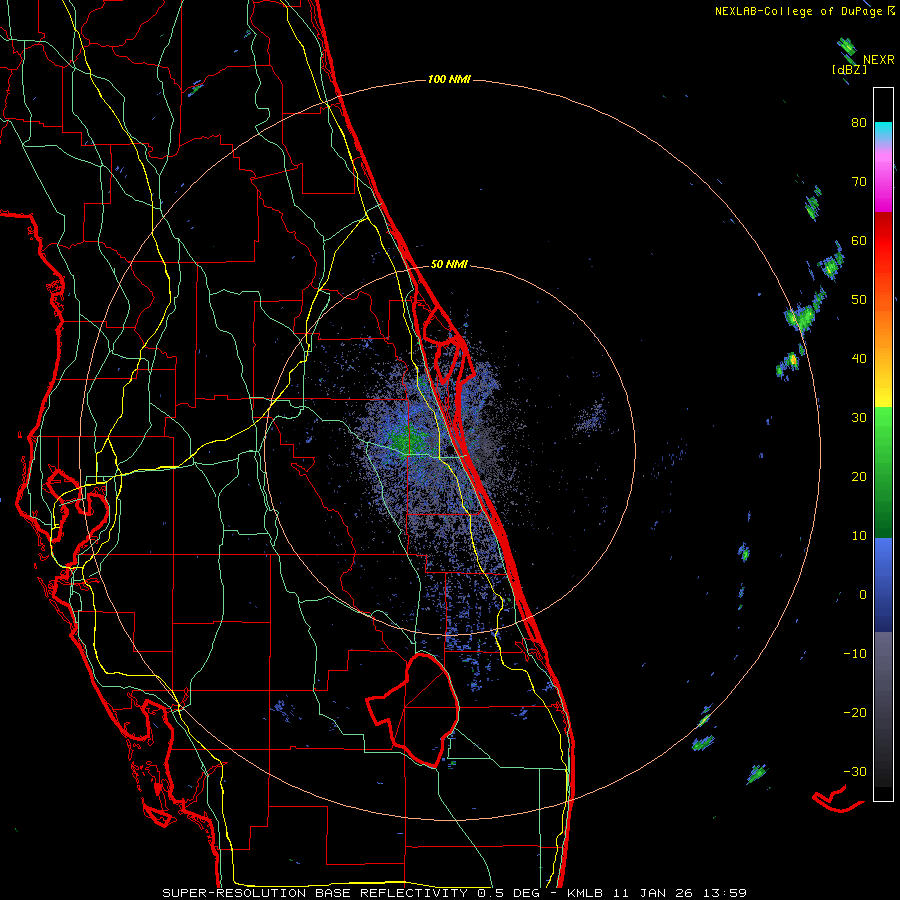Click the -10 value on dBZ scale
This screenshot has height=900, width=900.
[855, 654]
